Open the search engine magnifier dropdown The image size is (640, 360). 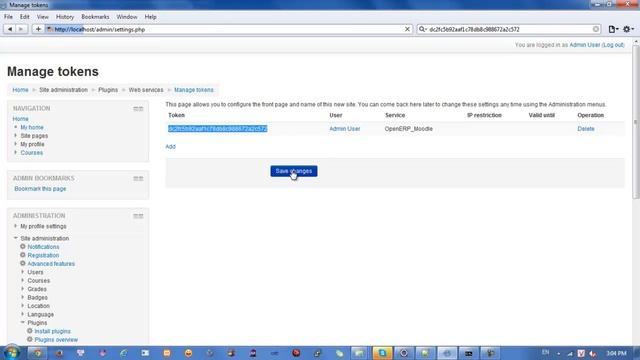422,29
